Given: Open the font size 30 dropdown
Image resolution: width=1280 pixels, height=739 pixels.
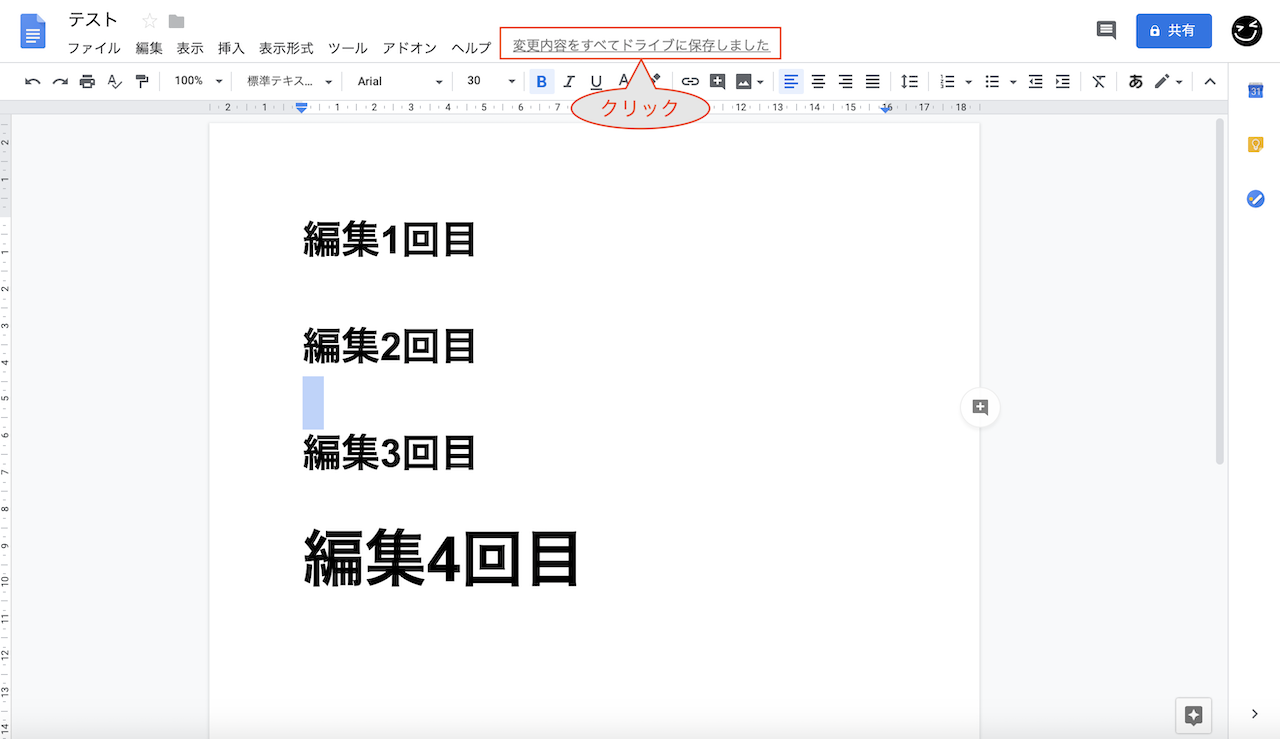Looking at the screenshot, I should tap(490, 81).
